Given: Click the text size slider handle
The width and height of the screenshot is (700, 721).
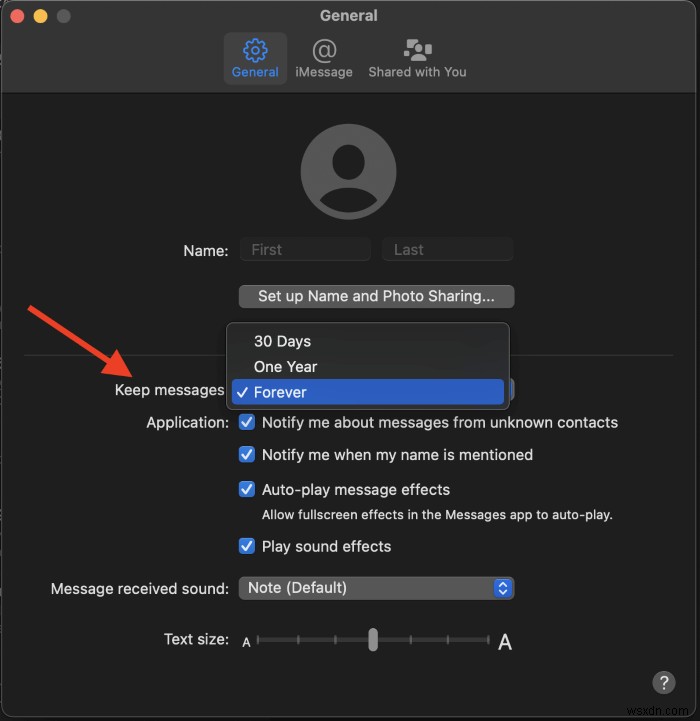Looking at the screenshot, I should [373, 640].
